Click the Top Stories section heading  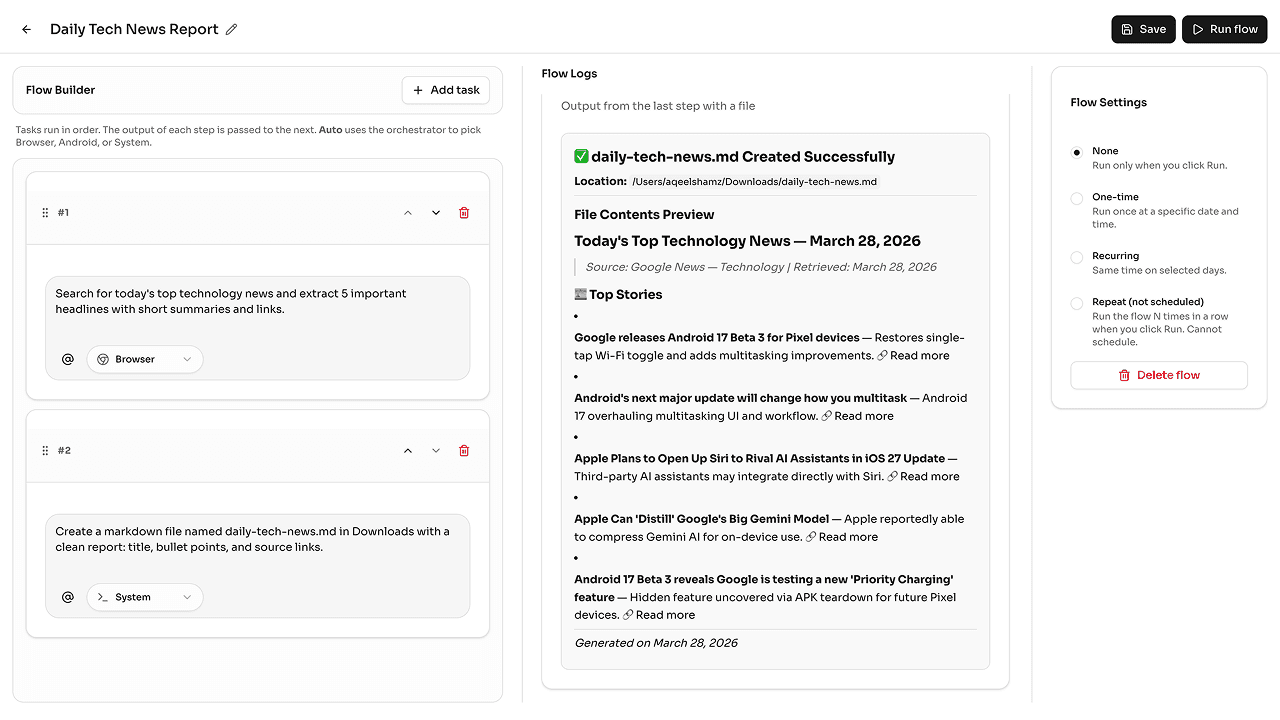point(618,295)
